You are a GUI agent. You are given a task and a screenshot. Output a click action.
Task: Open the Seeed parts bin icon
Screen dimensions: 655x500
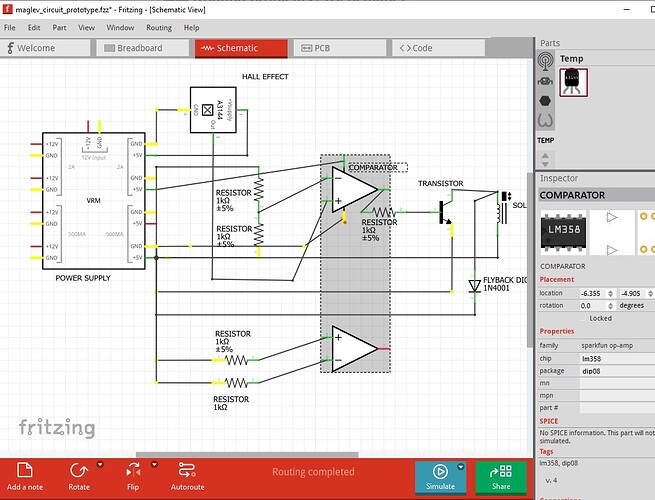click(x=545, y=121)
